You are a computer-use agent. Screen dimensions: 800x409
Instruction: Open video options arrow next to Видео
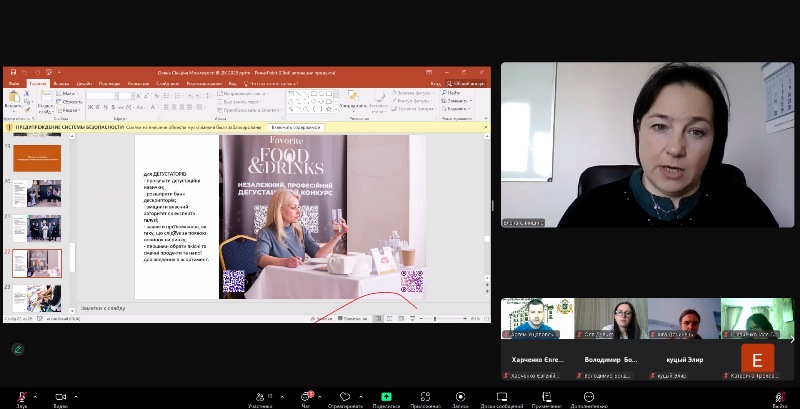[76, 397]
